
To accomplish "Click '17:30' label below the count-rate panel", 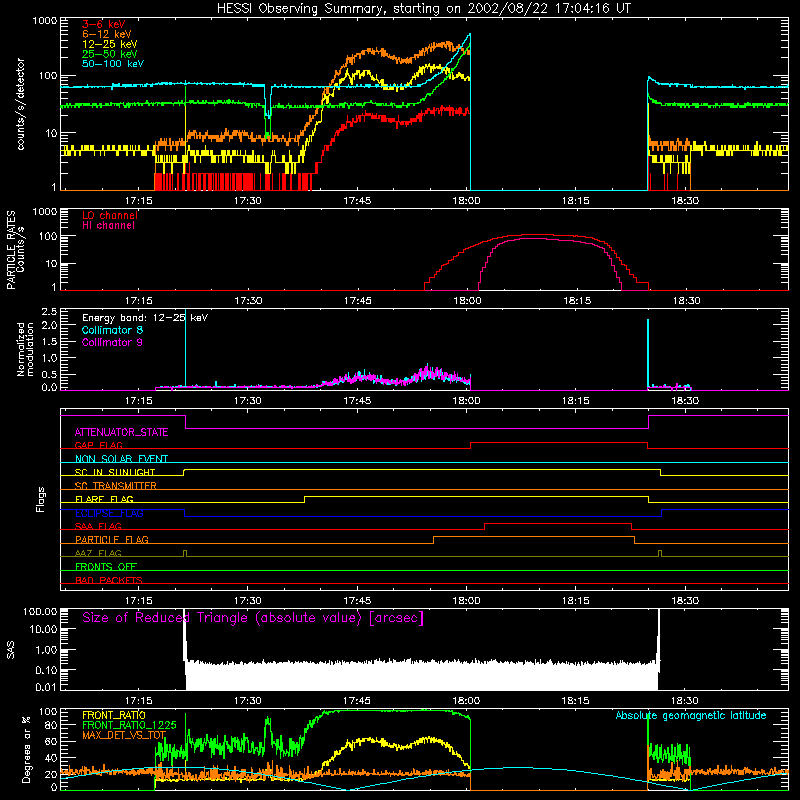I will 248,201.
